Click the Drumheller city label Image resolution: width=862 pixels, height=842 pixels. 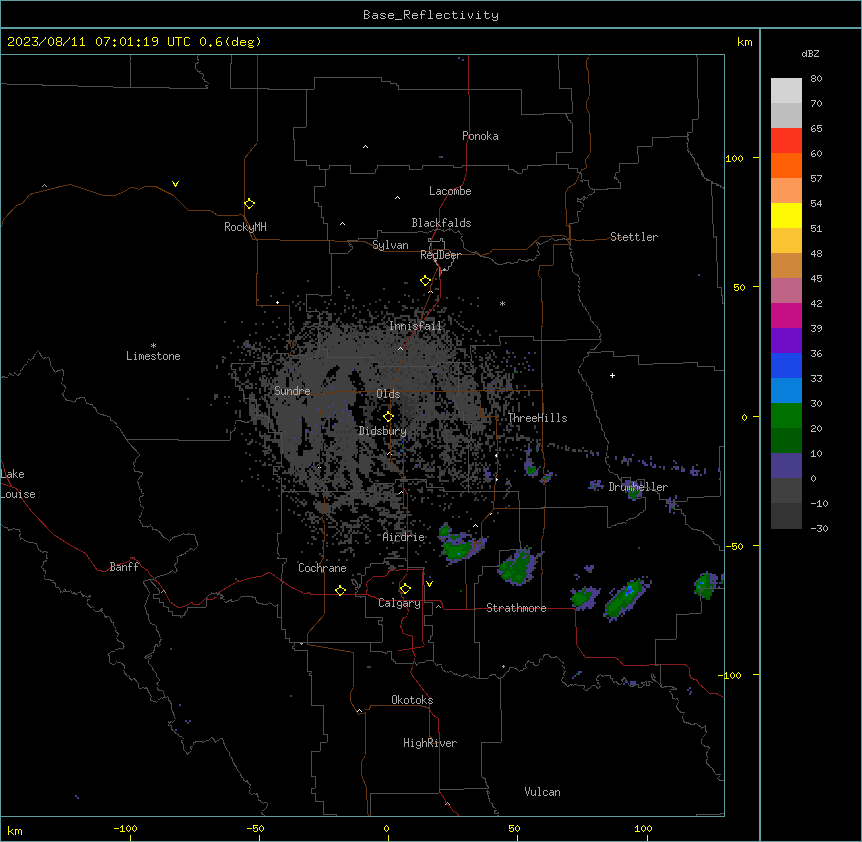[x=638, y=487]
